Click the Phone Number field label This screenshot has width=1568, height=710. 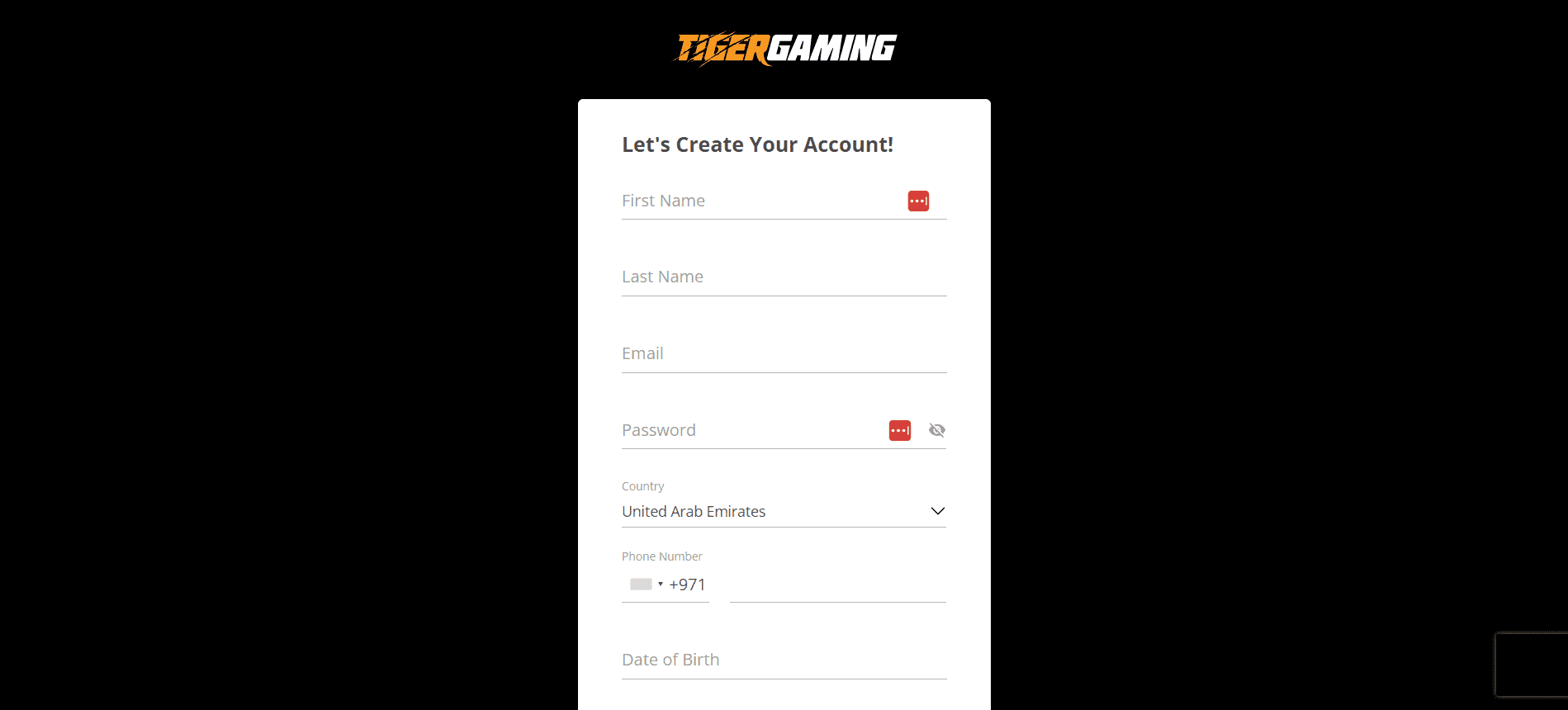tap(661, 556)
